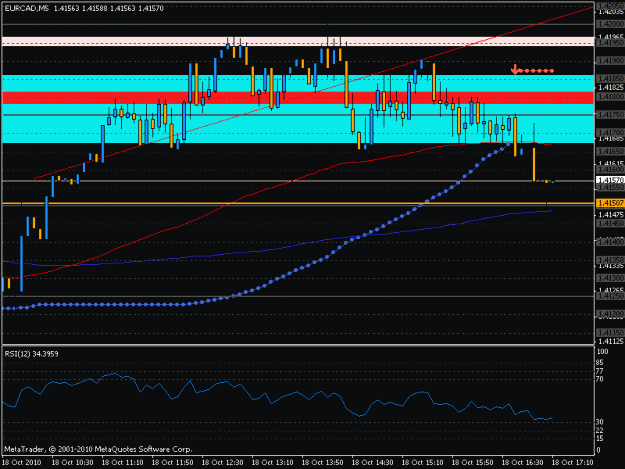Click the white 1.41570 current price label
625x469 pixels.
(610, 180)
